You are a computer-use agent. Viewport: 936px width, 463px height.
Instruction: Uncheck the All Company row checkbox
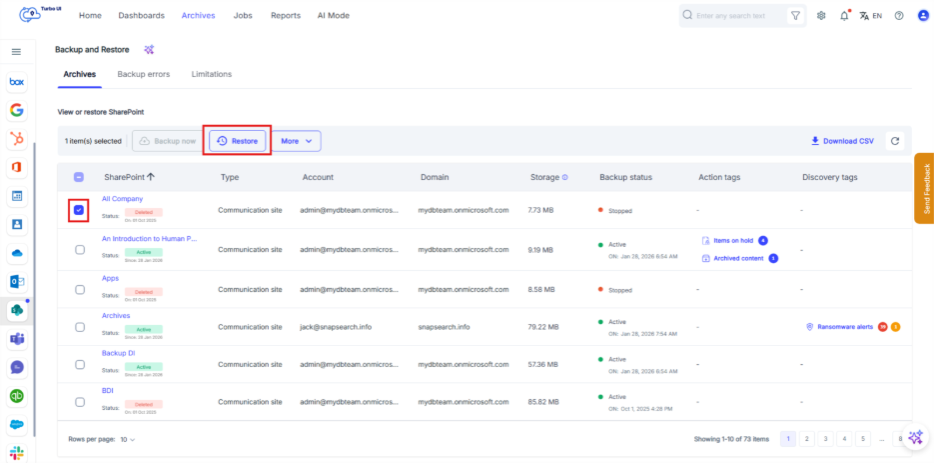pos(80,211)
